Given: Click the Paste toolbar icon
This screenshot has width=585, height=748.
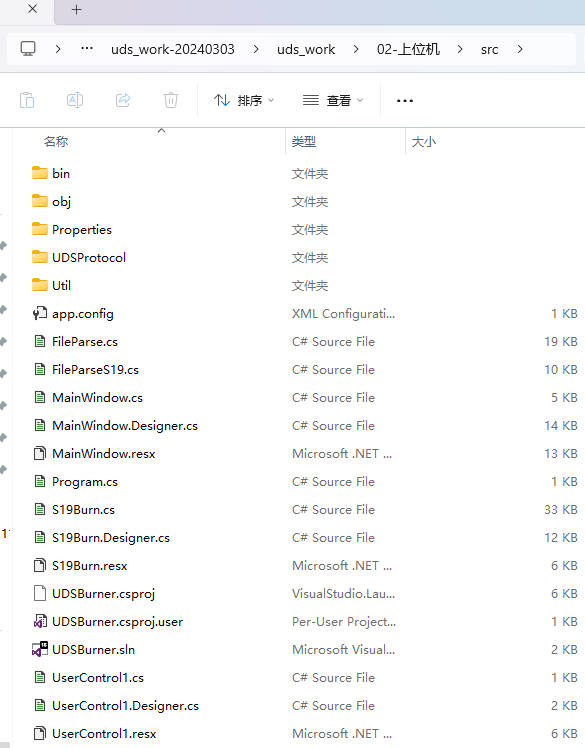Looking at the screenshot, I should coord(27,100).
